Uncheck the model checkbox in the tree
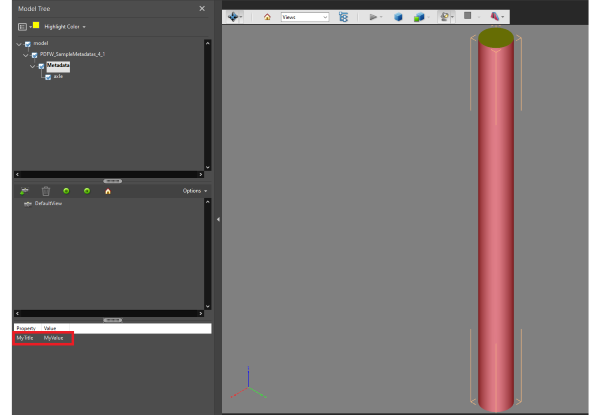 pyautogui.click(x=30, y=44)
